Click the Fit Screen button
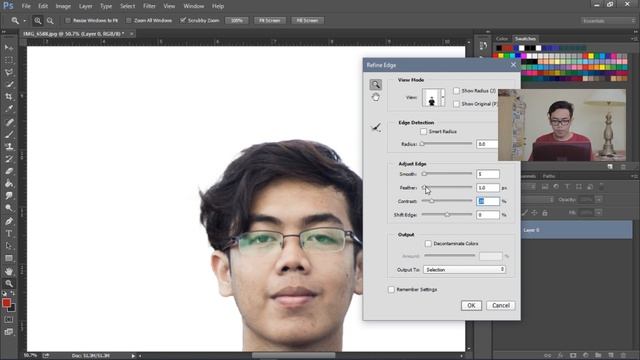The image size is (640, 360). 269,20
